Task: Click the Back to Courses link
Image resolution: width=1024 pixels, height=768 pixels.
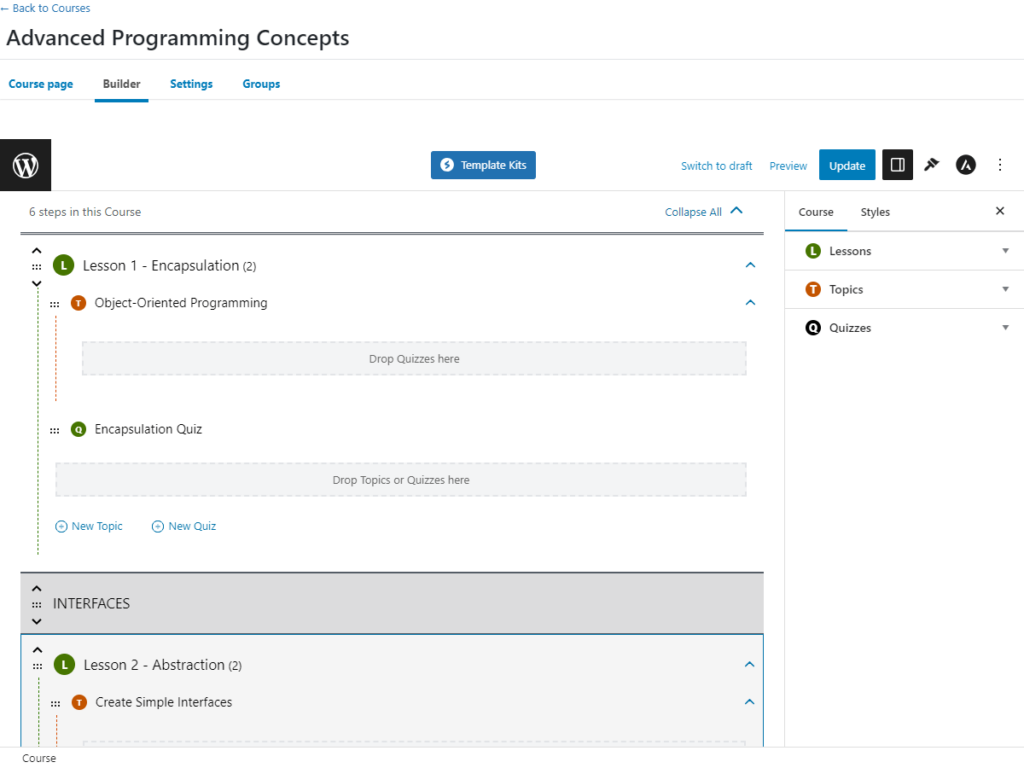Action: pos(45,8)
